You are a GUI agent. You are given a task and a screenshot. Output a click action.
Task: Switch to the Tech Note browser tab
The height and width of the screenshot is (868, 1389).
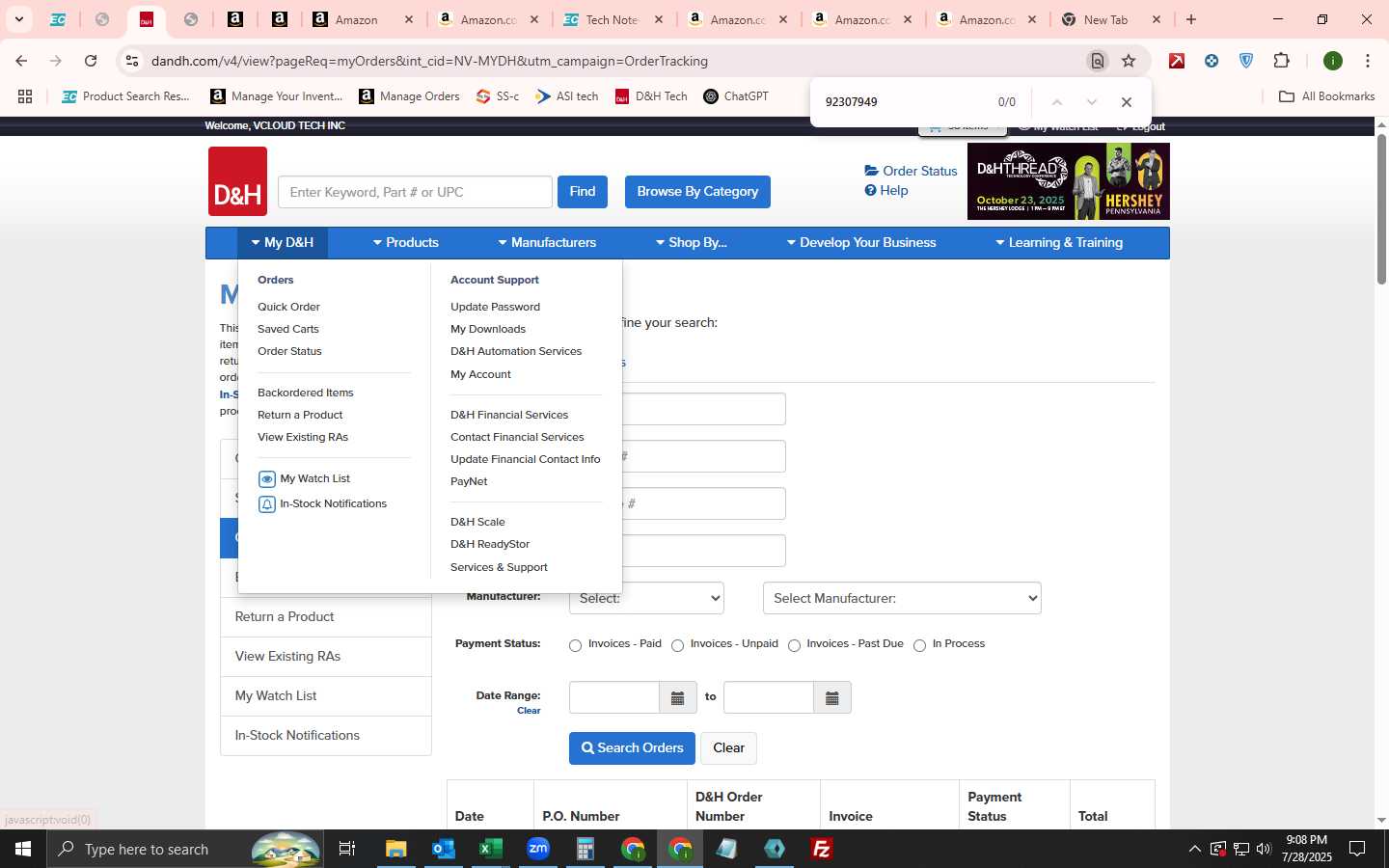click(613, 19)
